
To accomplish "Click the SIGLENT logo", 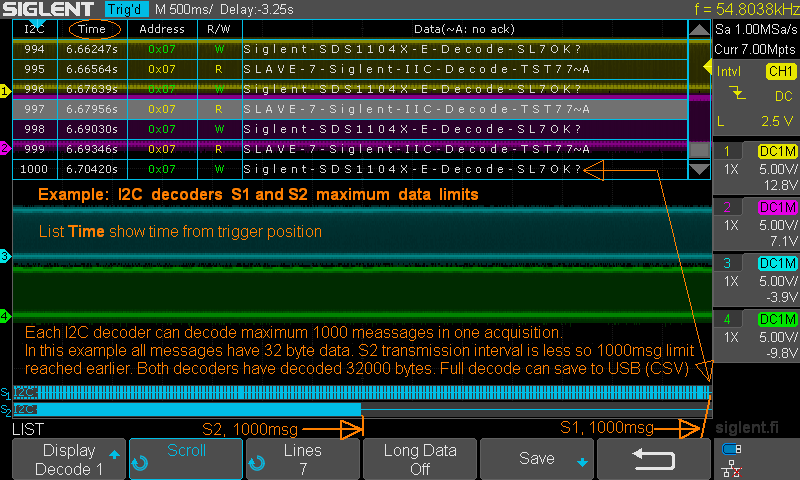I will (48, 9).
